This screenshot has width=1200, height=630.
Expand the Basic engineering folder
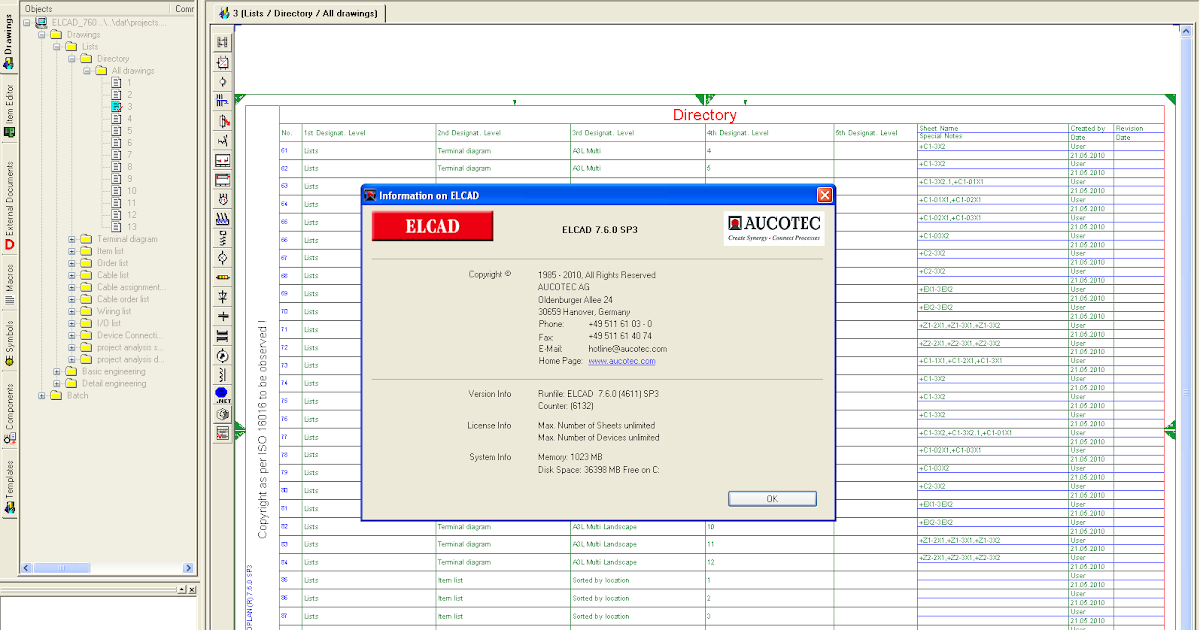pyautogui.click(x=57, y=371)
